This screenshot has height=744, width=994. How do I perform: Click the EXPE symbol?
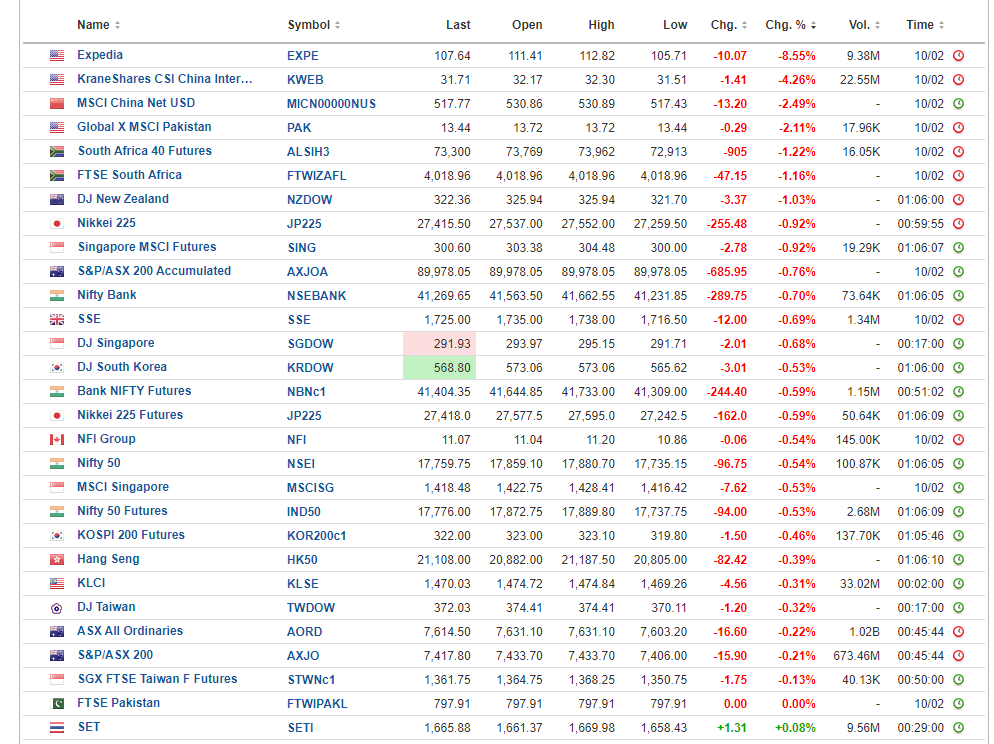coord(302,56)
